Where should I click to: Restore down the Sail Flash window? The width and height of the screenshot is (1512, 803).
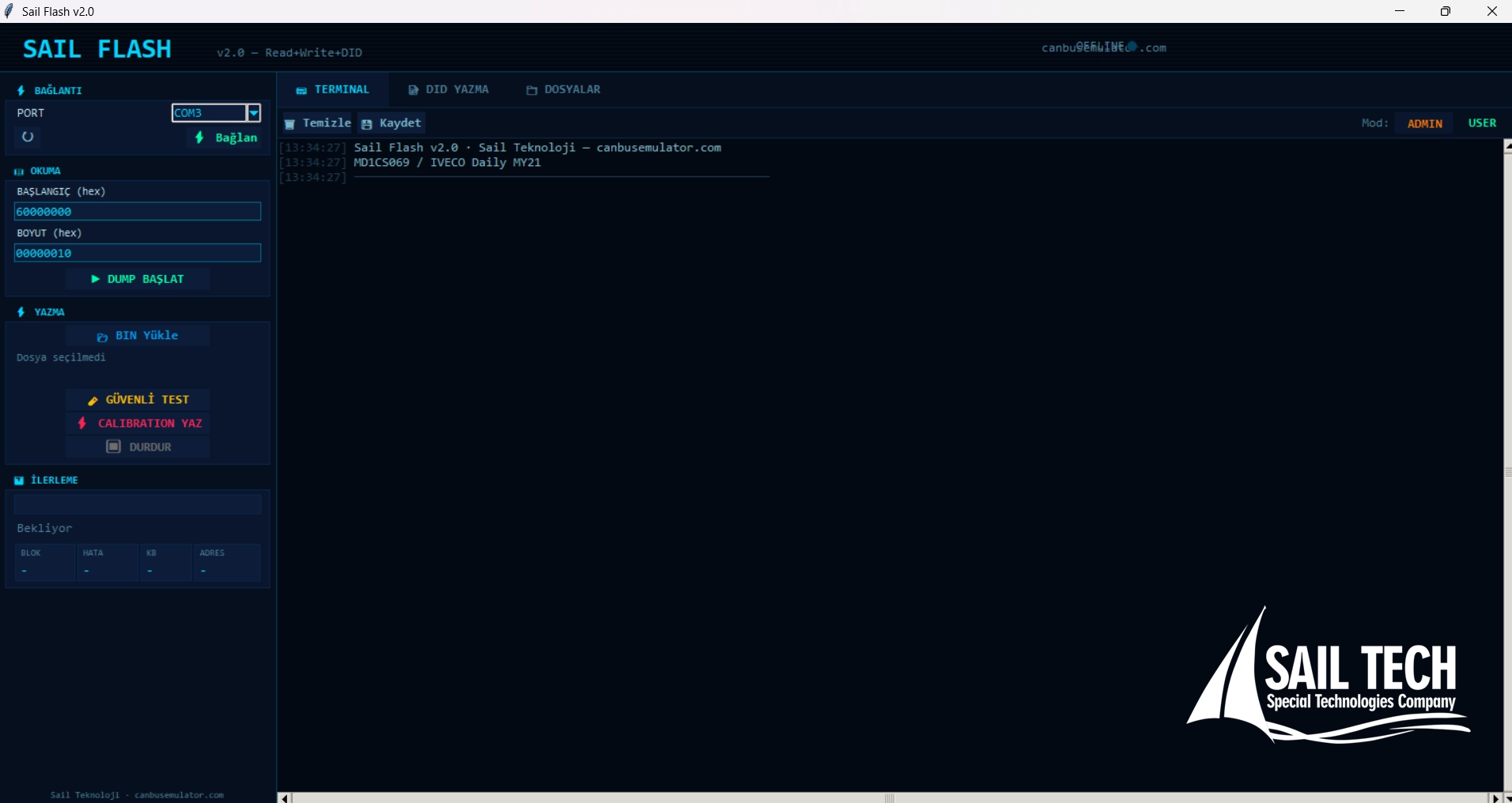coord(1446,11)
